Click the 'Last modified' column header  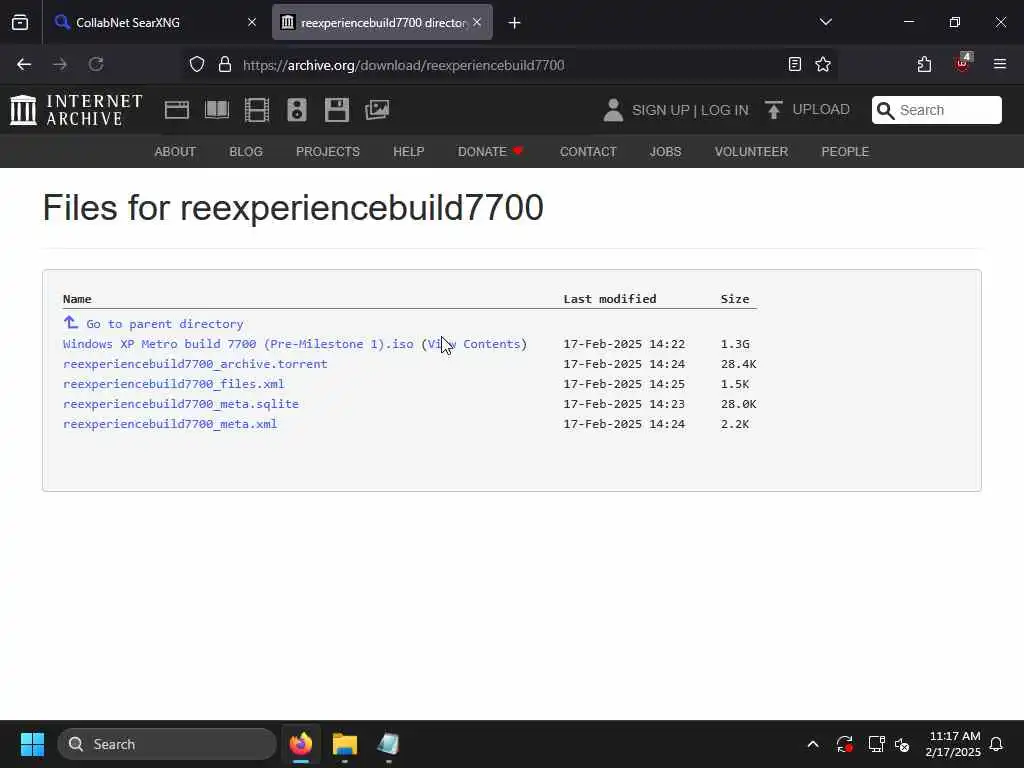[609, 298]
